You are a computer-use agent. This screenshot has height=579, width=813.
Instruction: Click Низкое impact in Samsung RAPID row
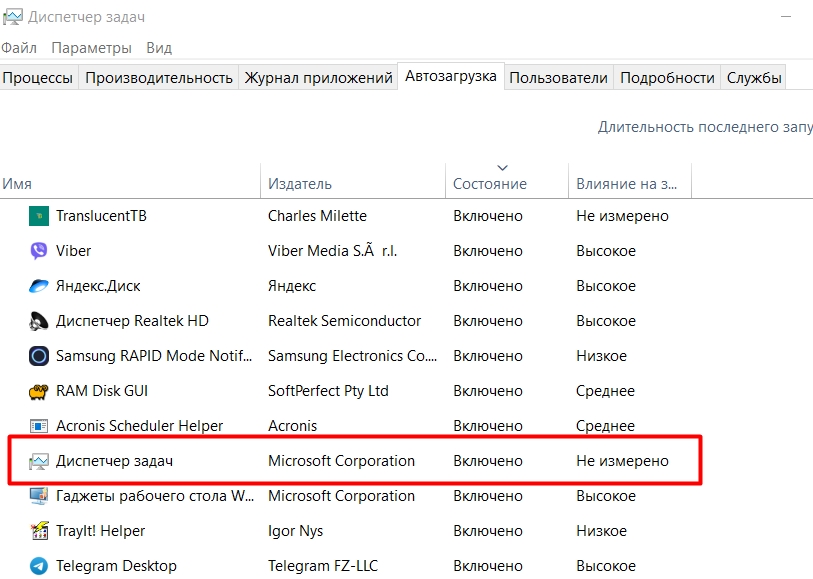[x=601, y=356]
